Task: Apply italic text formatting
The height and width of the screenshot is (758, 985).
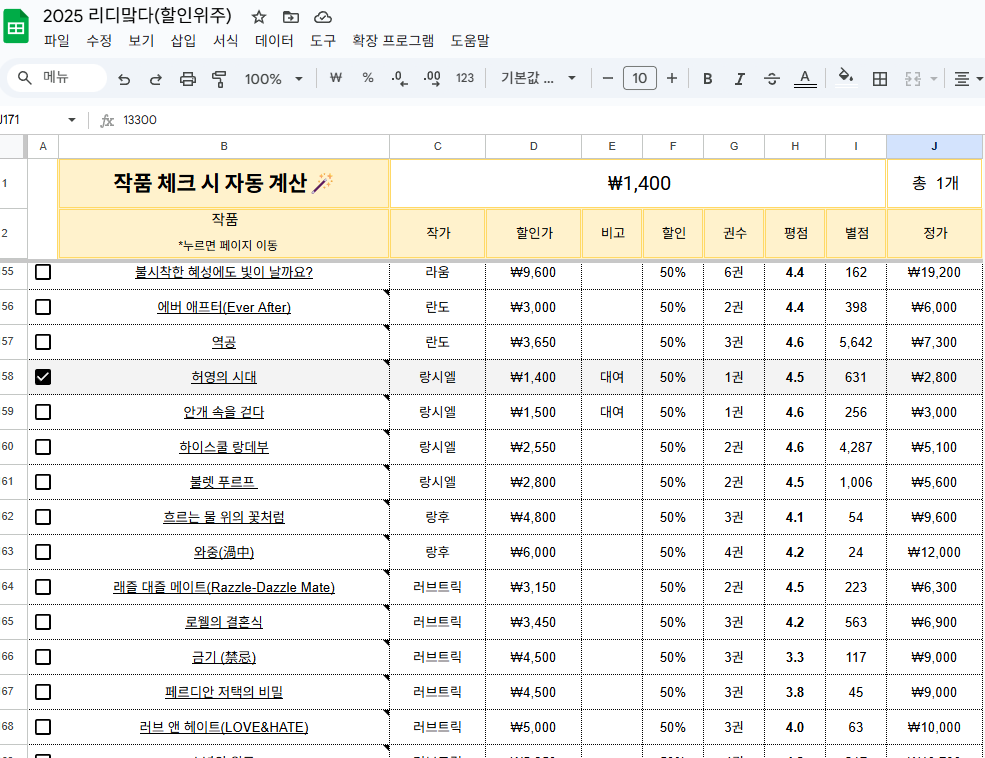Action: 740,79
